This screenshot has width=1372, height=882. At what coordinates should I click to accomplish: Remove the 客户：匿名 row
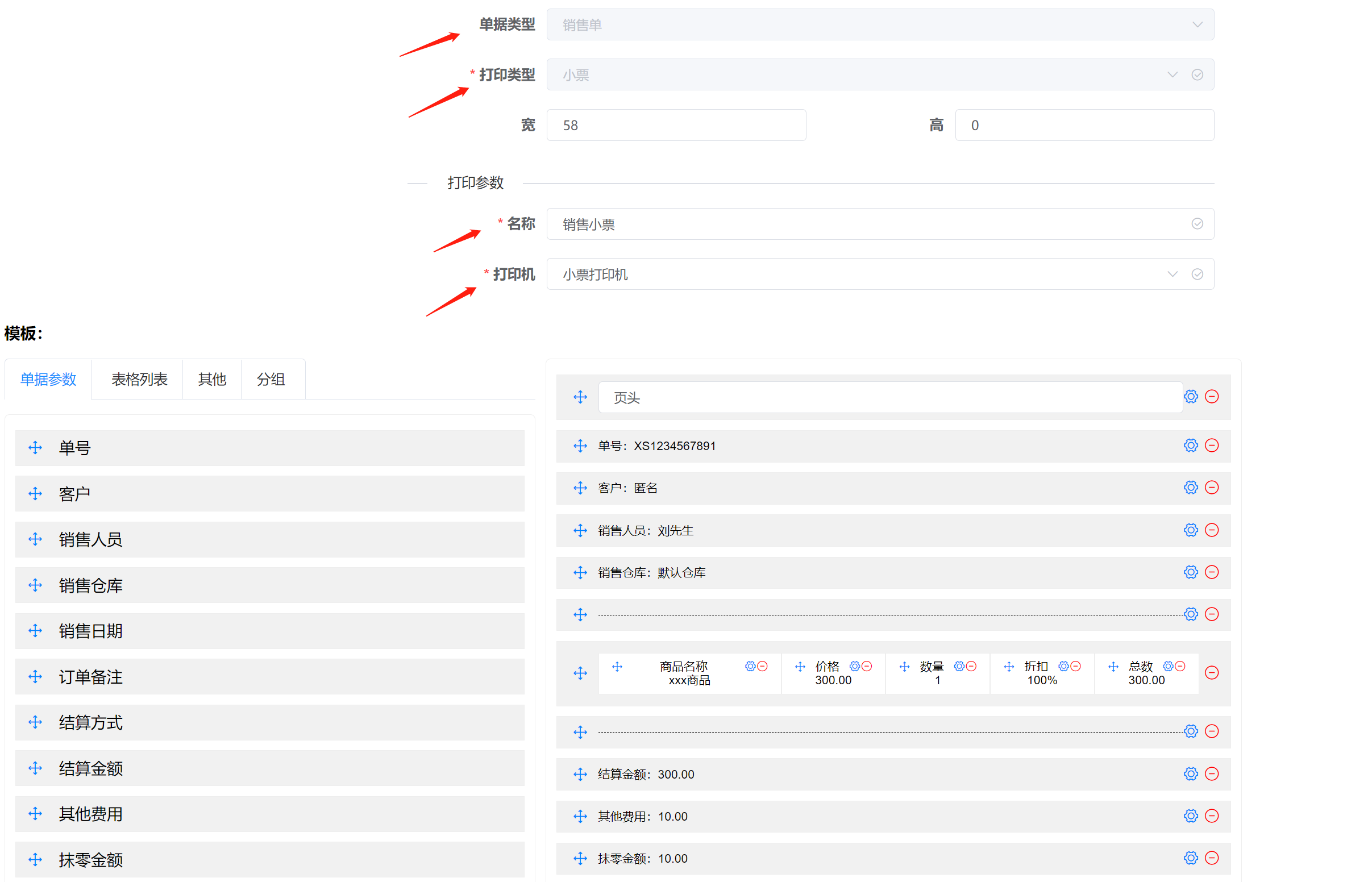tap(1211, 488)
